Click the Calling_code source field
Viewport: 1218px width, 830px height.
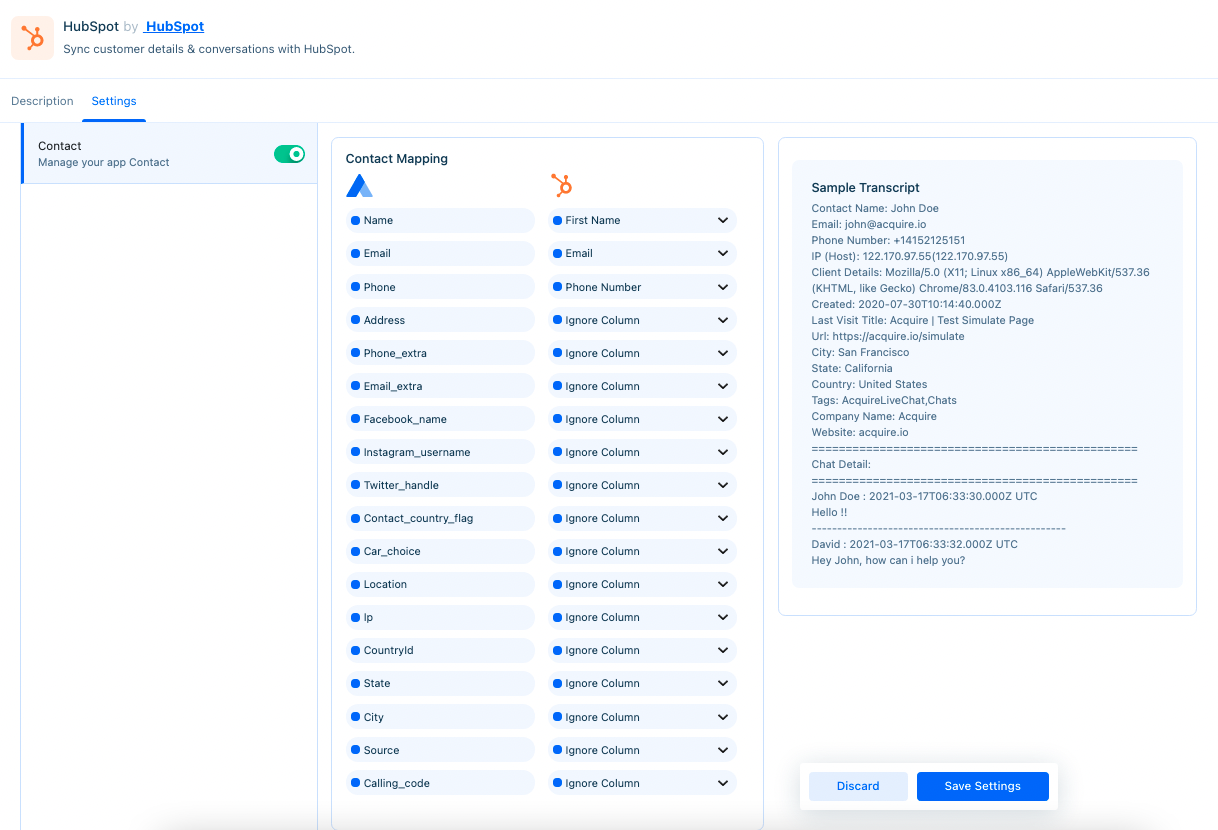pos(440,783)
